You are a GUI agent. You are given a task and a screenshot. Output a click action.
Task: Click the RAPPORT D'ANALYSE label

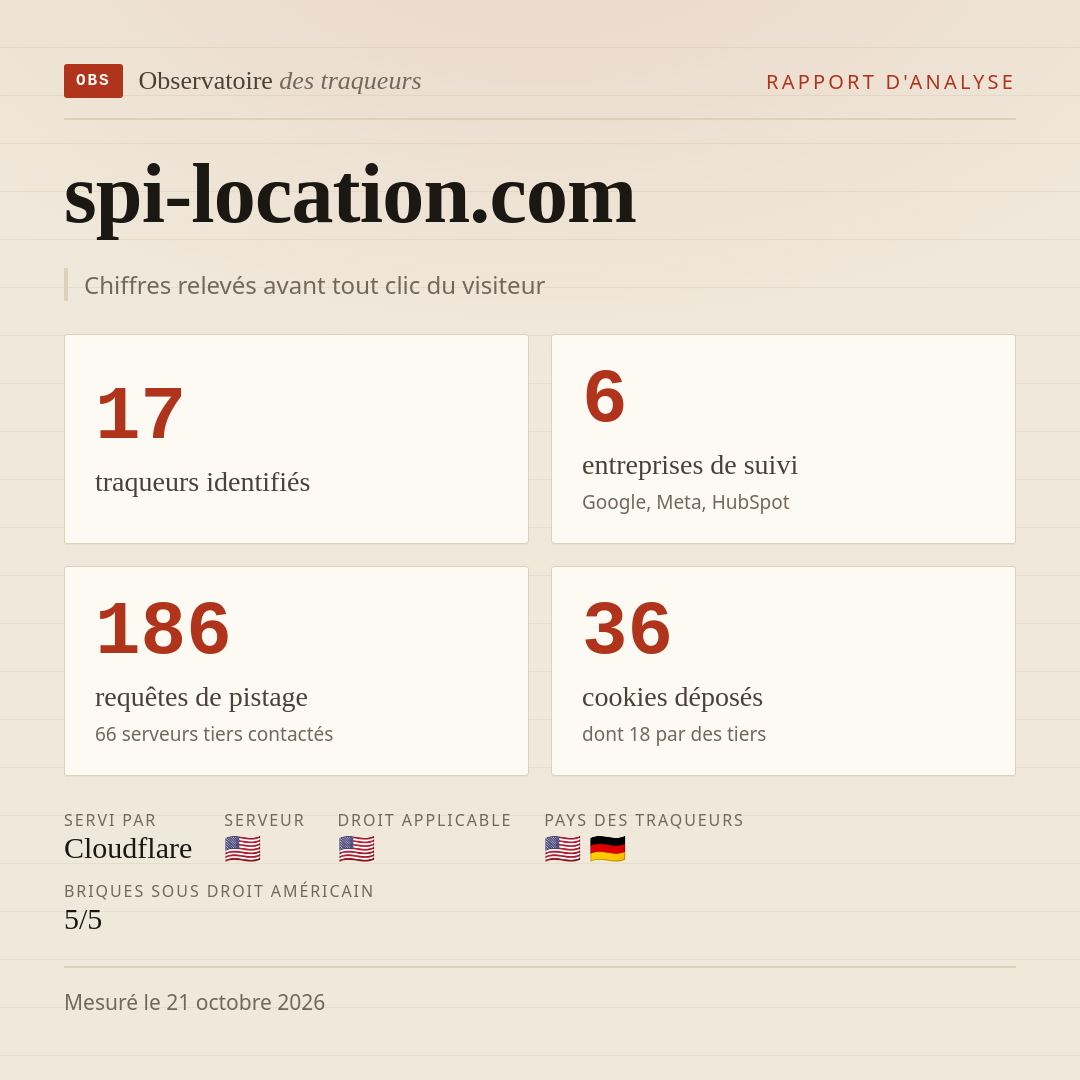(x=891, y=82)
